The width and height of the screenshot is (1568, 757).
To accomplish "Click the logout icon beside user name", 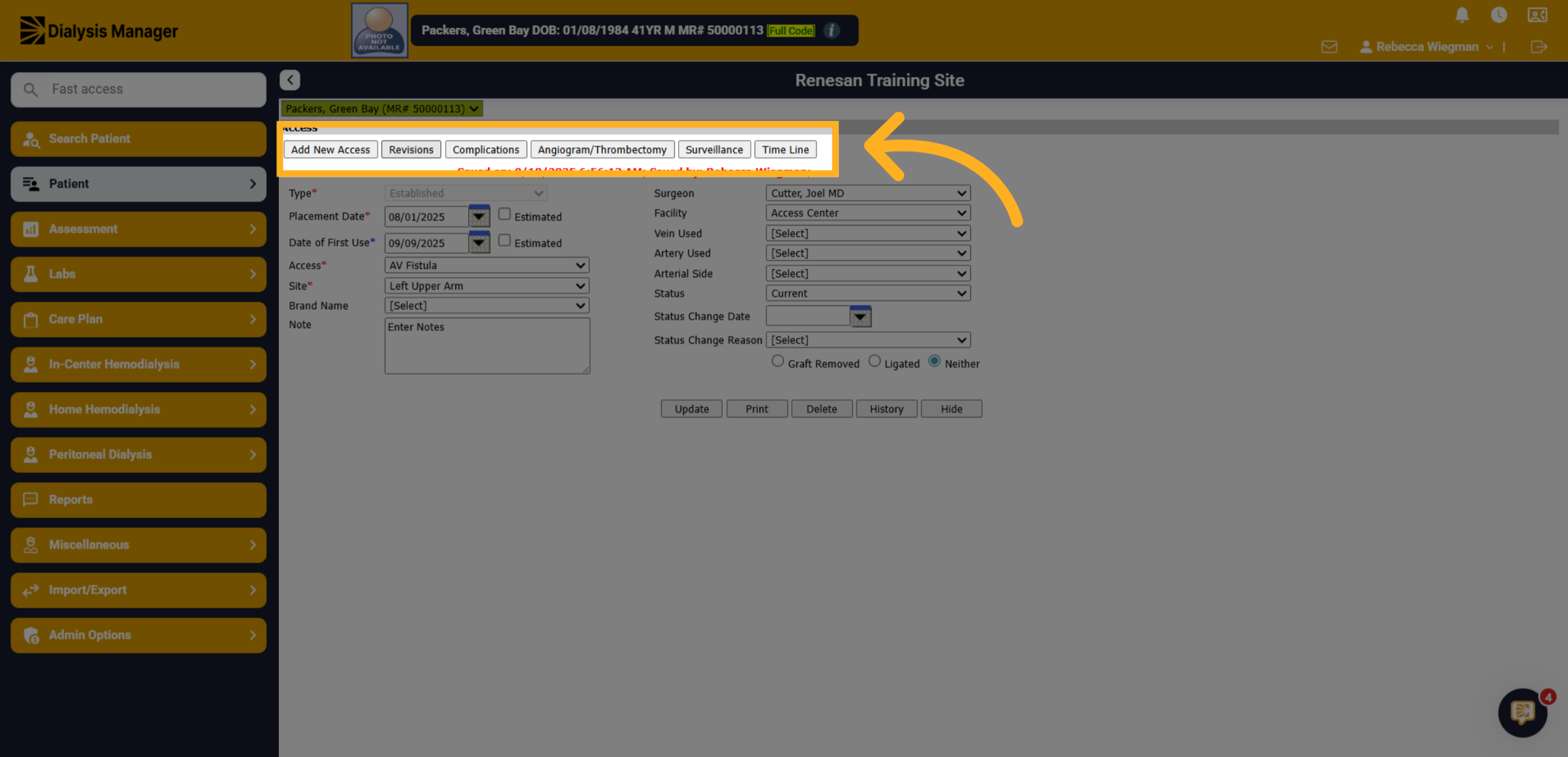I will pos(1539,47).
